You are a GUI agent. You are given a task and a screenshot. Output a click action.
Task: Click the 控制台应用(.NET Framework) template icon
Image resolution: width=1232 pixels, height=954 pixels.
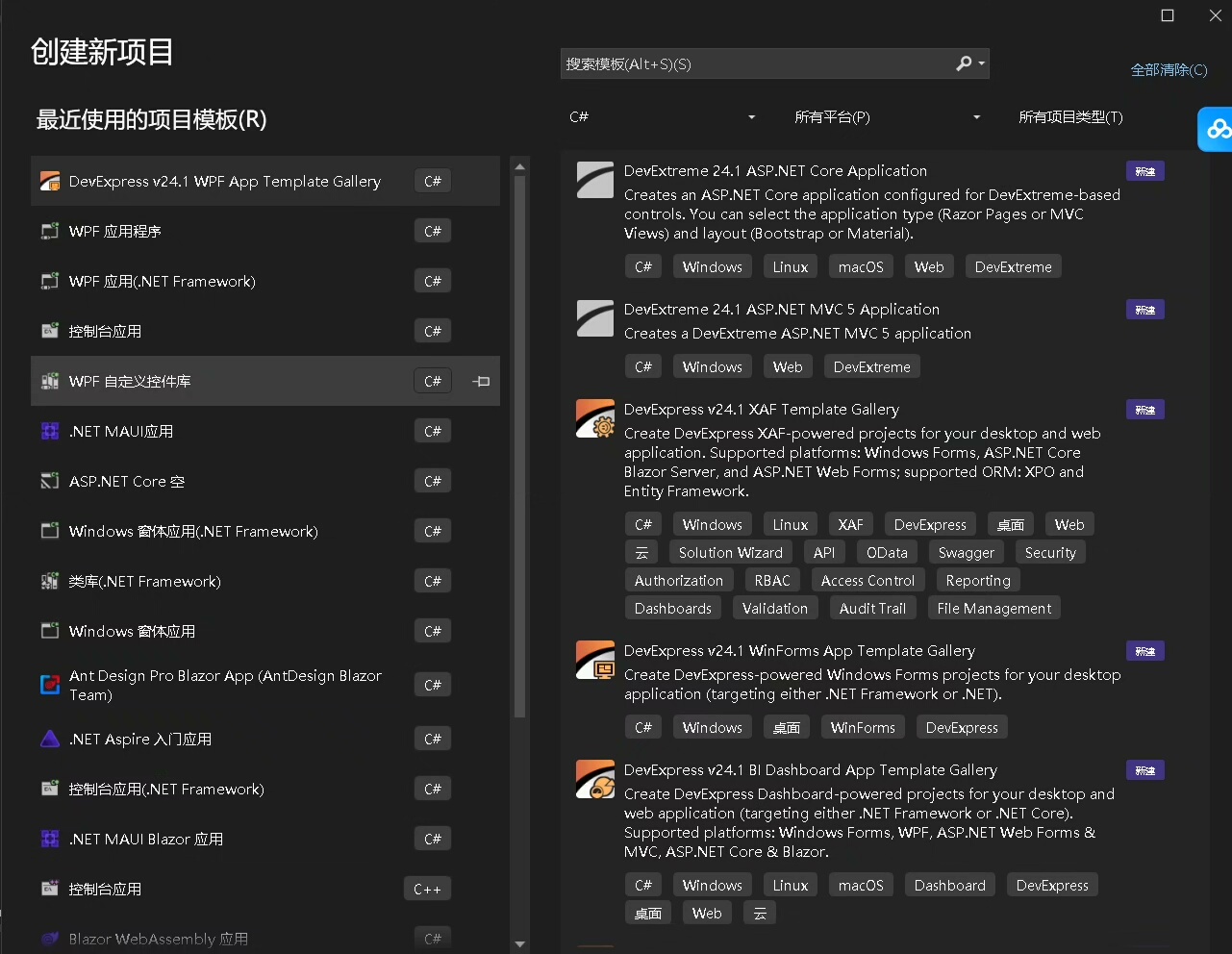coord(50,789)
